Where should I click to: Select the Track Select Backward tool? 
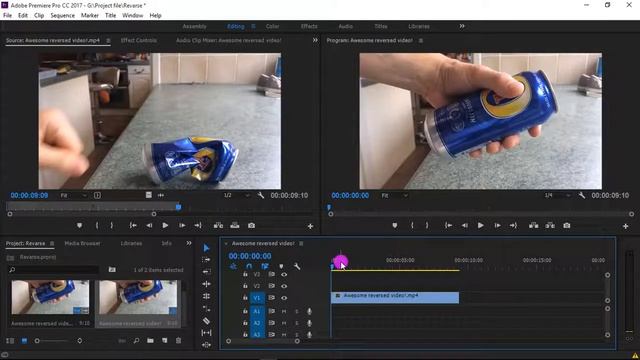(207, 272)
